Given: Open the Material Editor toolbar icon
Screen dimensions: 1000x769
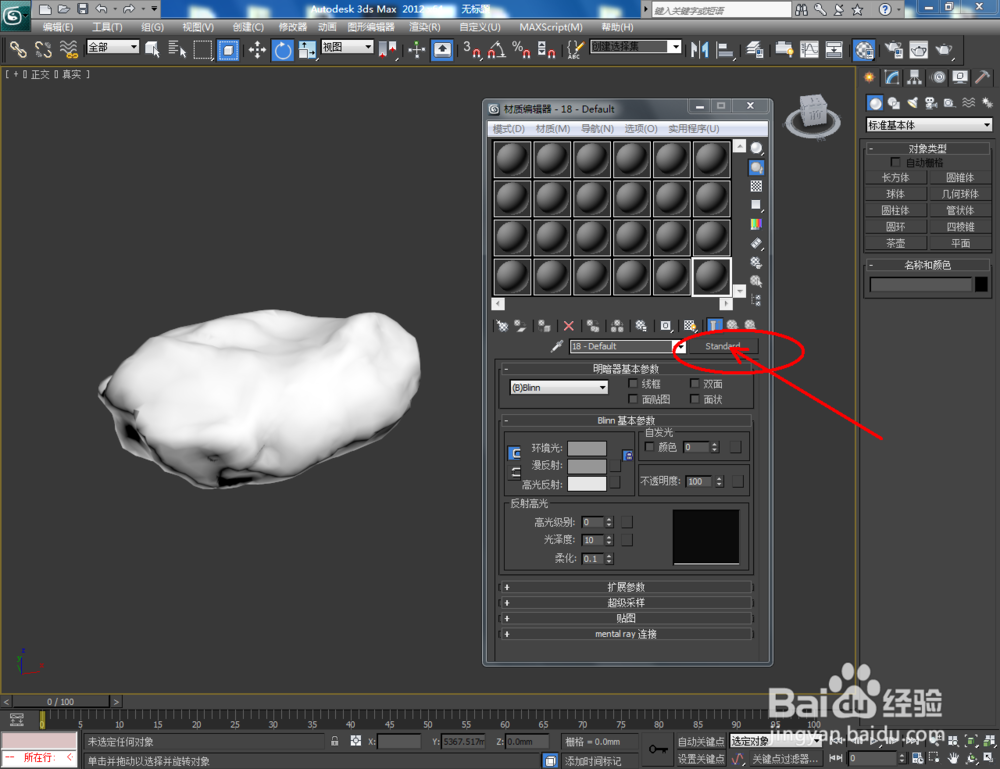Looking at the screenshot, I should (864, 49).
